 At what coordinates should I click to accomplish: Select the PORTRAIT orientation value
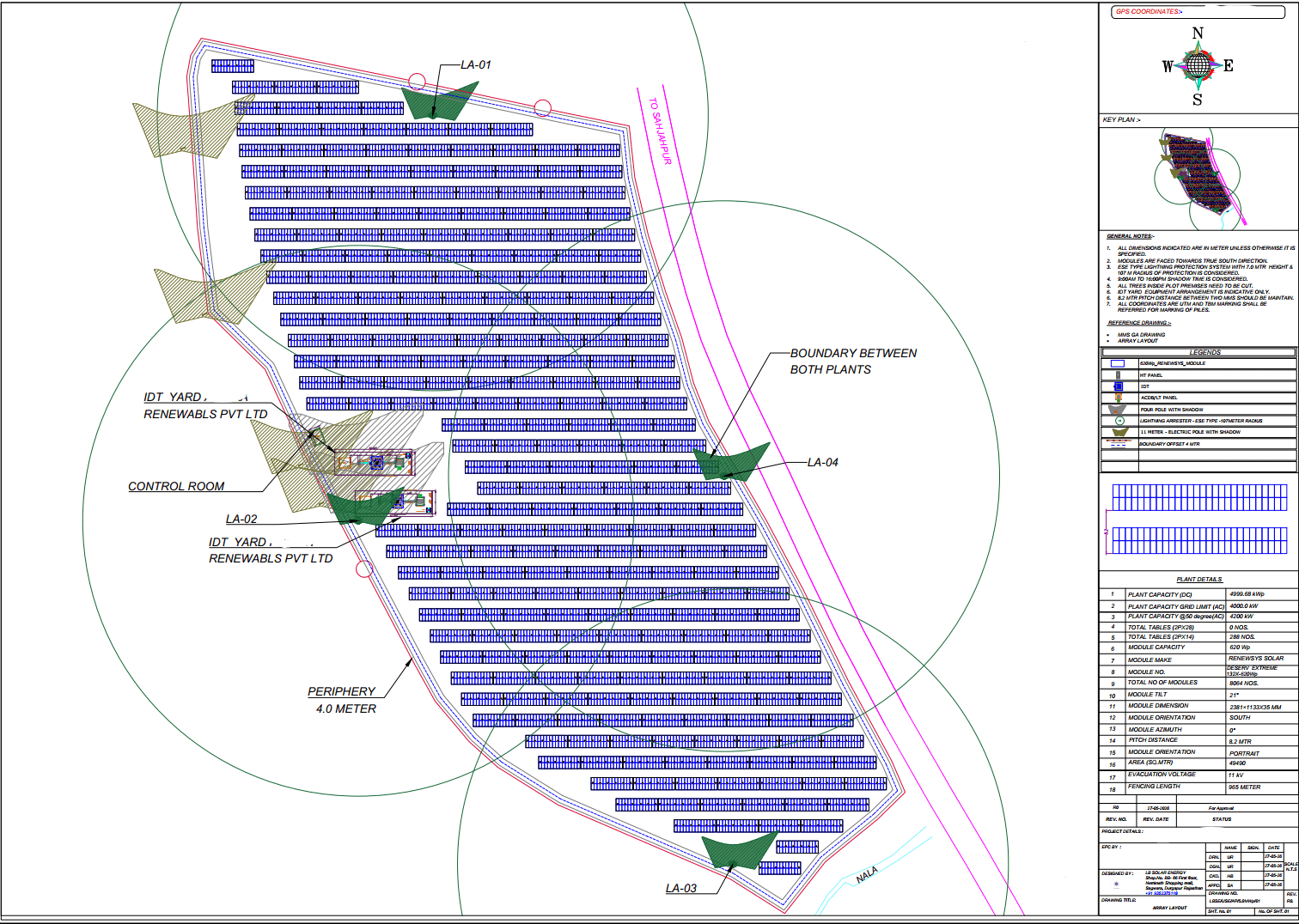(x=1244, y=754)
